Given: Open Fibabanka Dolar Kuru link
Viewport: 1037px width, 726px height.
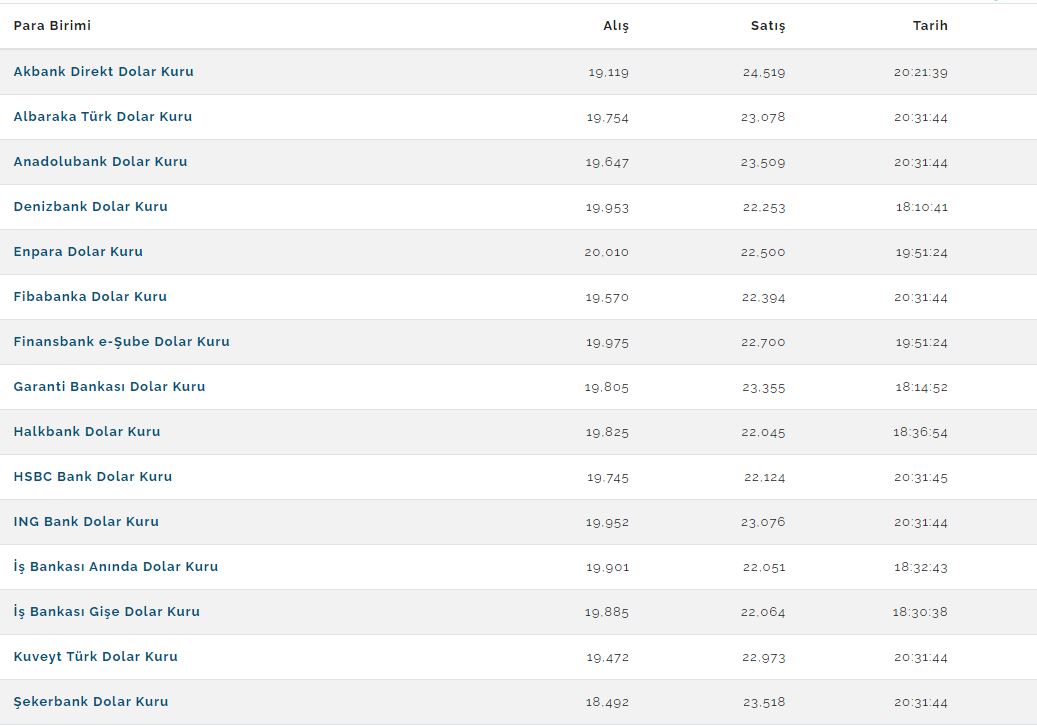Looking at the screenshot, I should coord(90,296).
